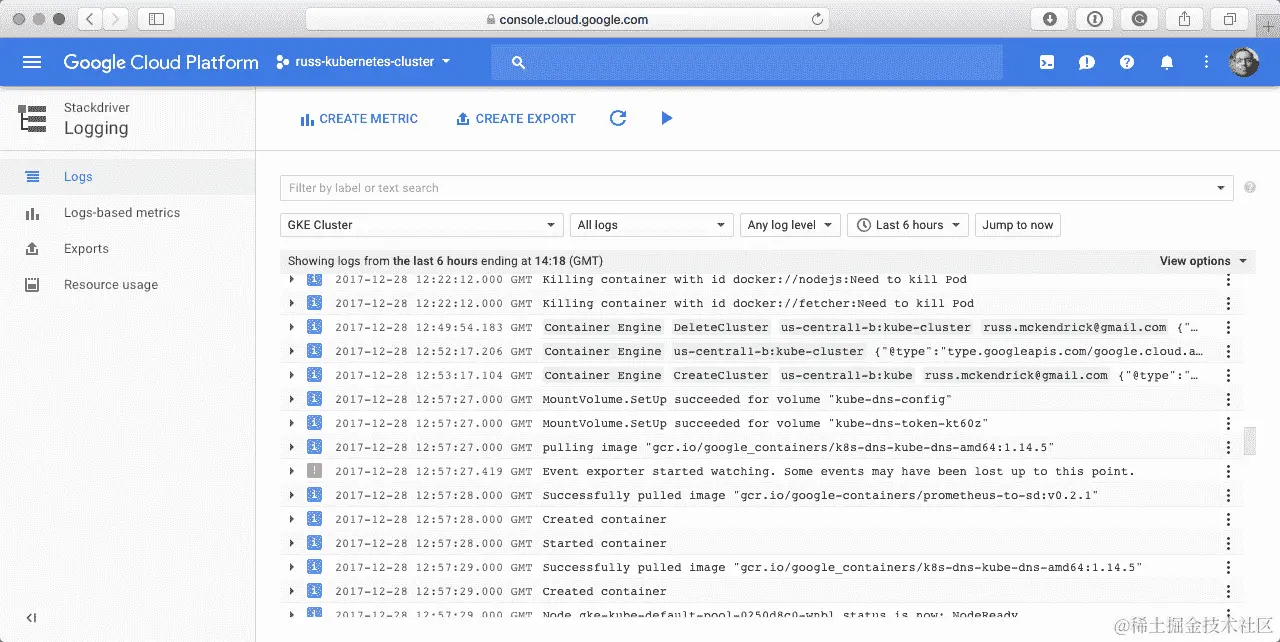
Task: Open the help question mark icon
Action: (x=1127, y=62)
